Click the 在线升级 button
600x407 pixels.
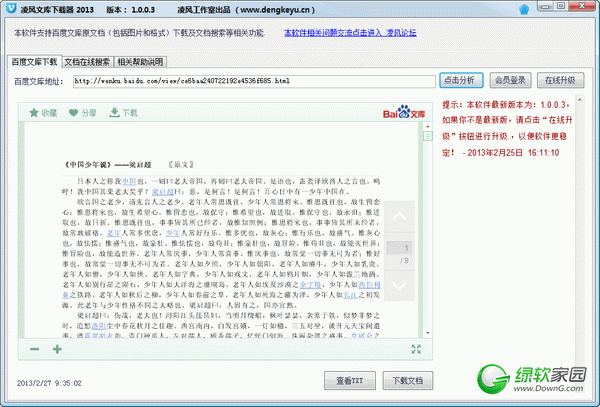coord(560,80)
